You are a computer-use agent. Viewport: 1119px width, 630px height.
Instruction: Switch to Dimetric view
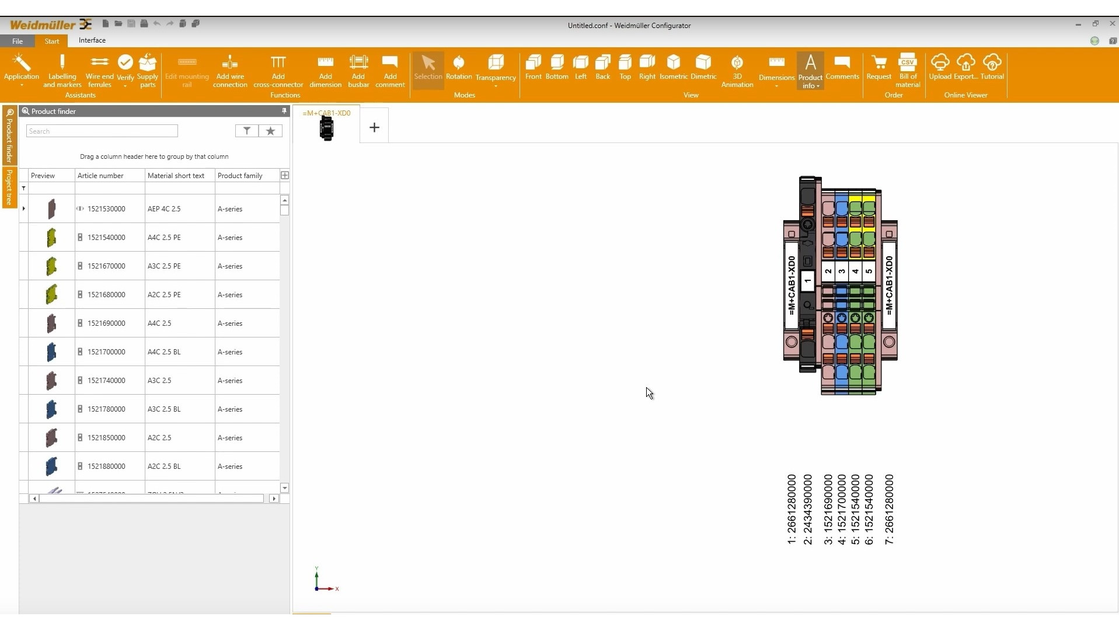tap(703, 66)
